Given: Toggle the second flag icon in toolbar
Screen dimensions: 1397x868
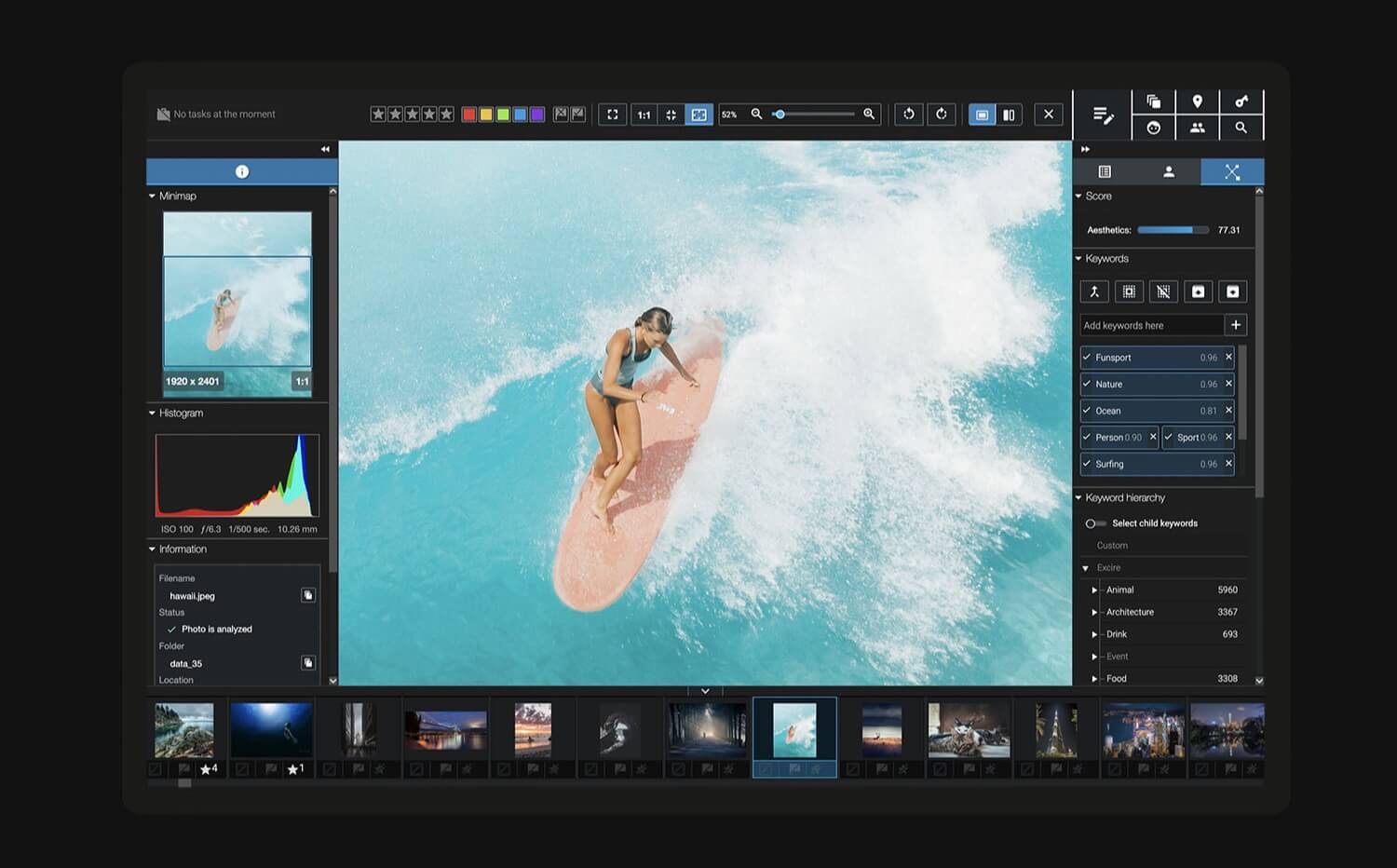Looking at the screenshot, I should (578, 115).
